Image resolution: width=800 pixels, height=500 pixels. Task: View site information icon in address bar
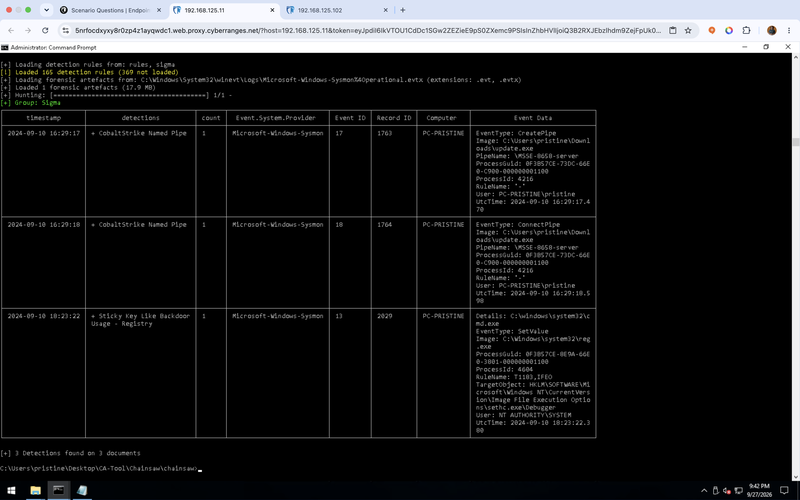click(x=65, y=31)
